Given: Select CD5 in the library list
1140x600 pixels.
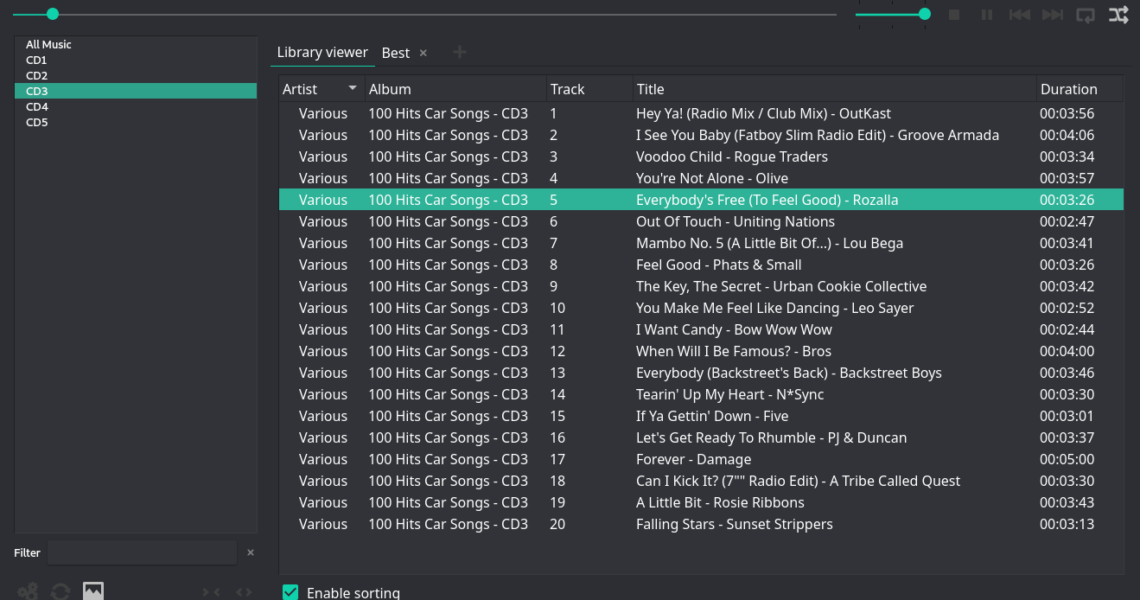Looking at the screenshot, I should (x=37, y=122).
